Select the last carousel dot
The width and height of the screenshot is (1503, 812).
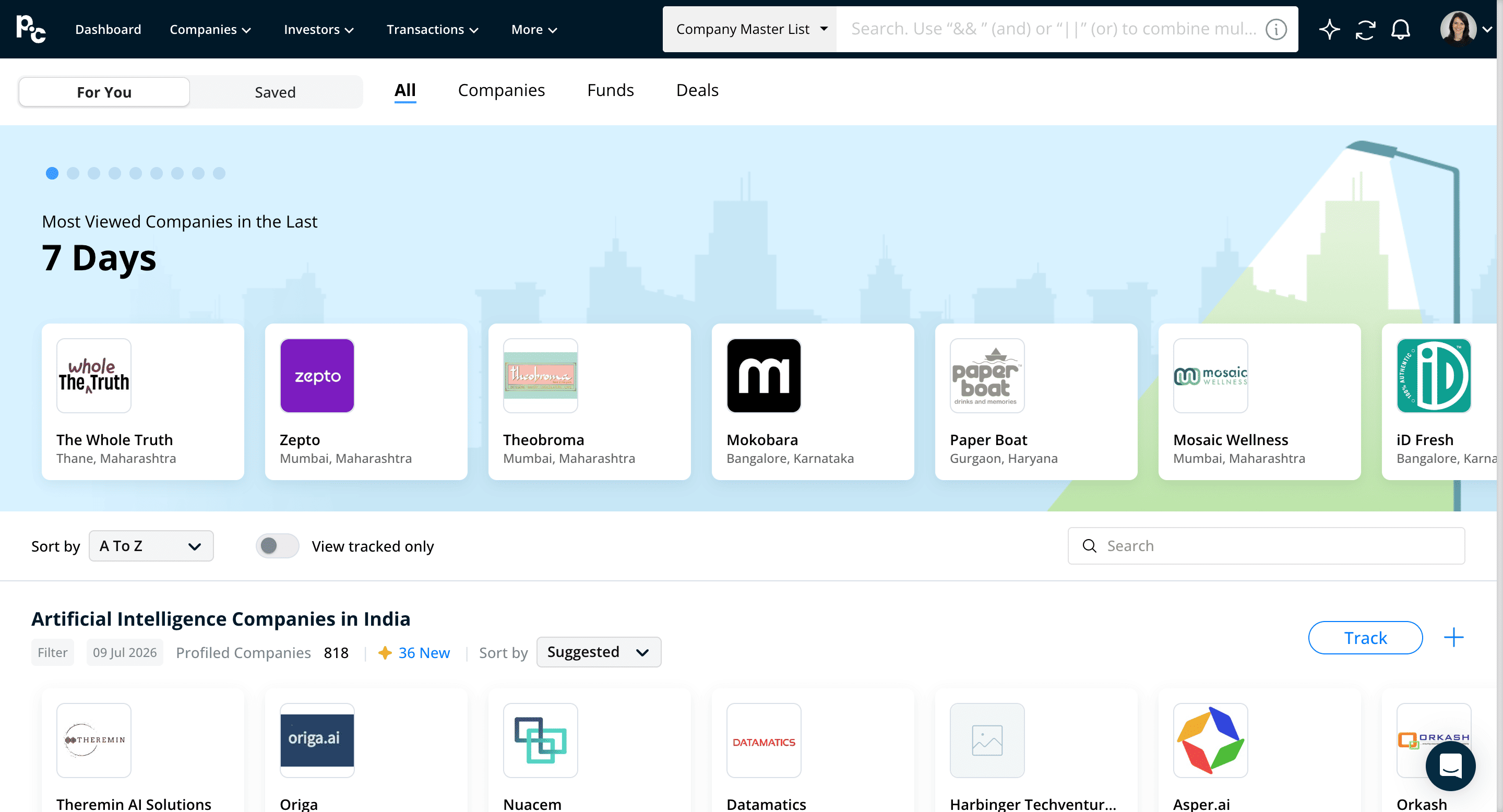[219, 173]
